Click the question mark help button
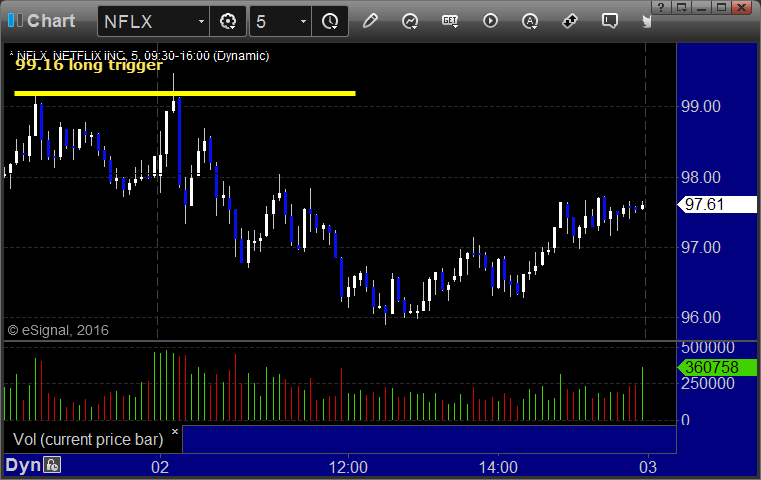761x480 pixels. coord(661,7)
